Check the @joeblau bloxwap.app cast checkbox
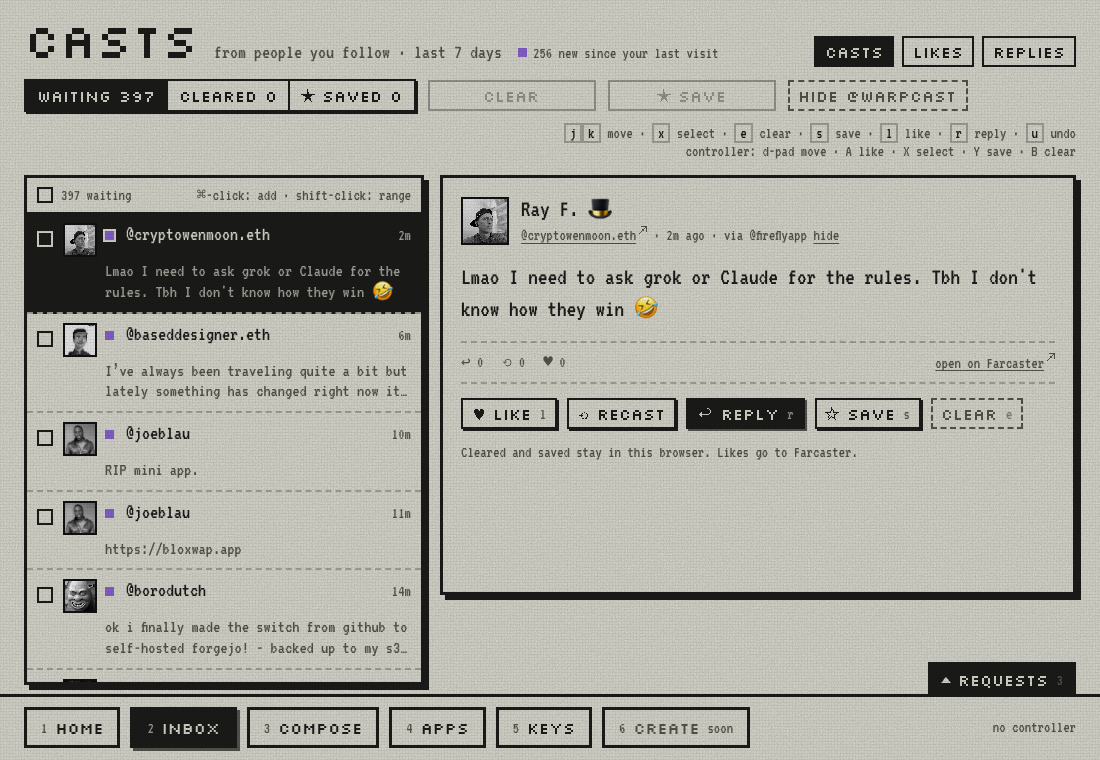The height and width of the screenshot is (760, 1100). click(45, 517)
